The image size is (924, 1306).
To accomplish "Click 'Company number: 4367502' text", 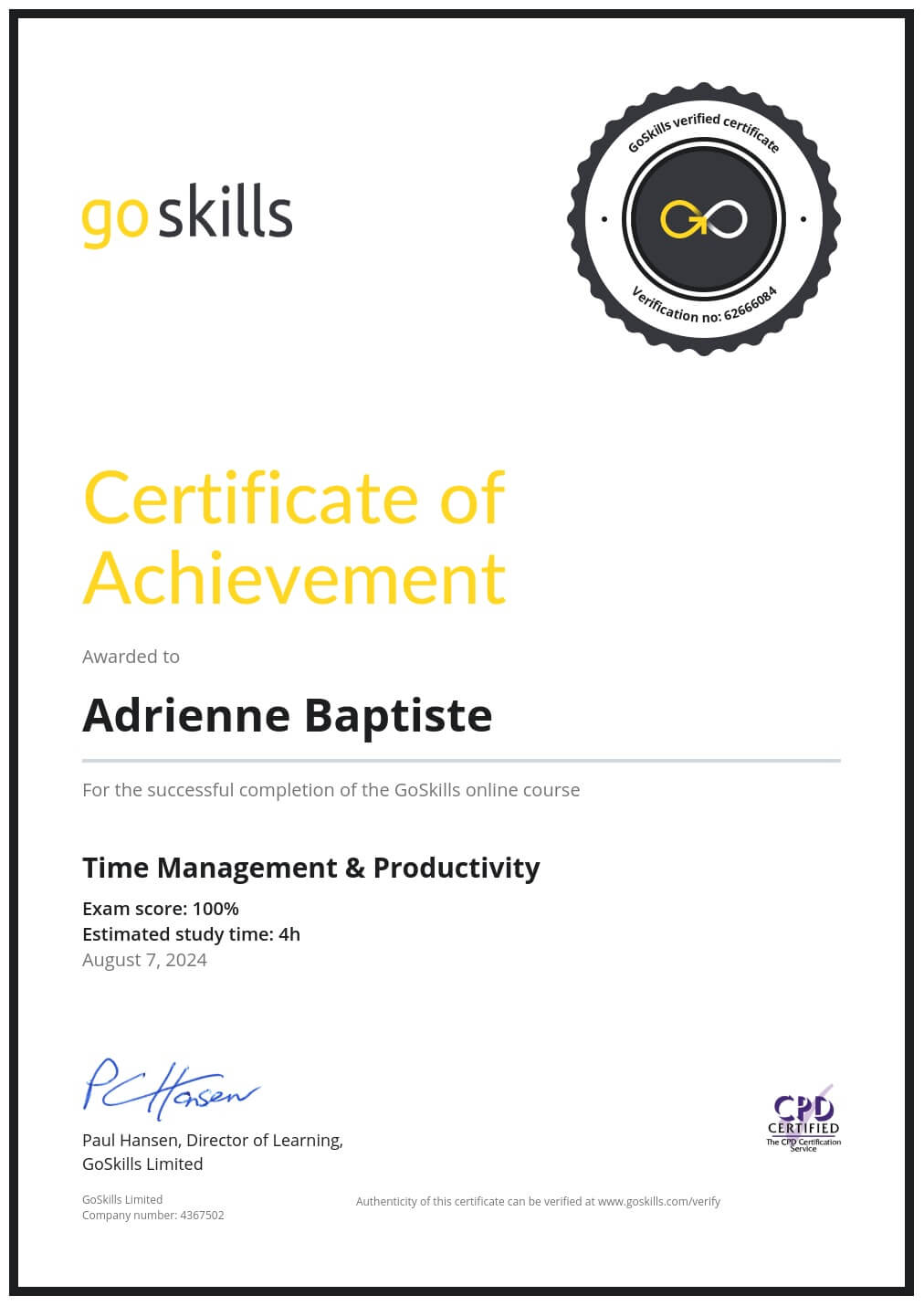I will [153, 1216].
